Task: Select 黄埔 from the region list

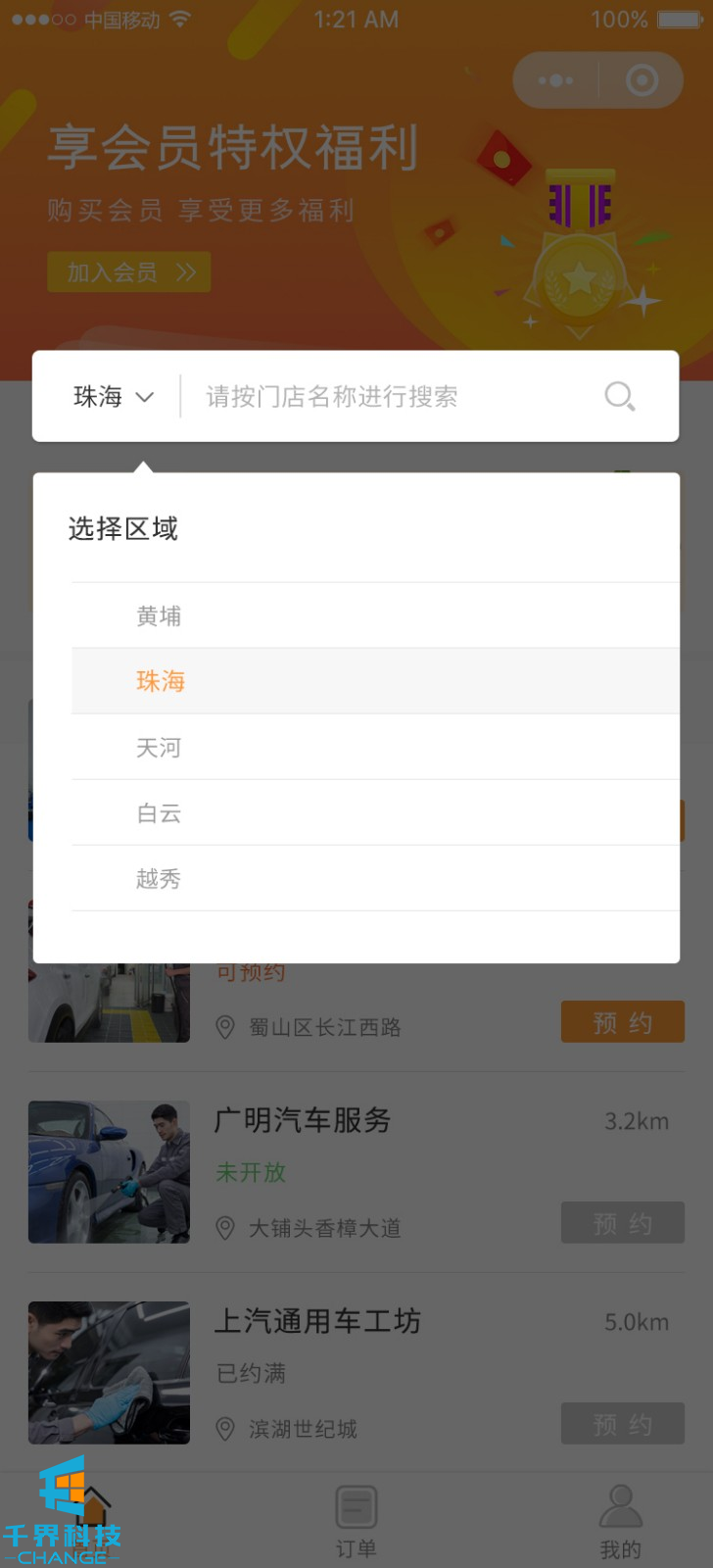Action: (x=159, y=615)
